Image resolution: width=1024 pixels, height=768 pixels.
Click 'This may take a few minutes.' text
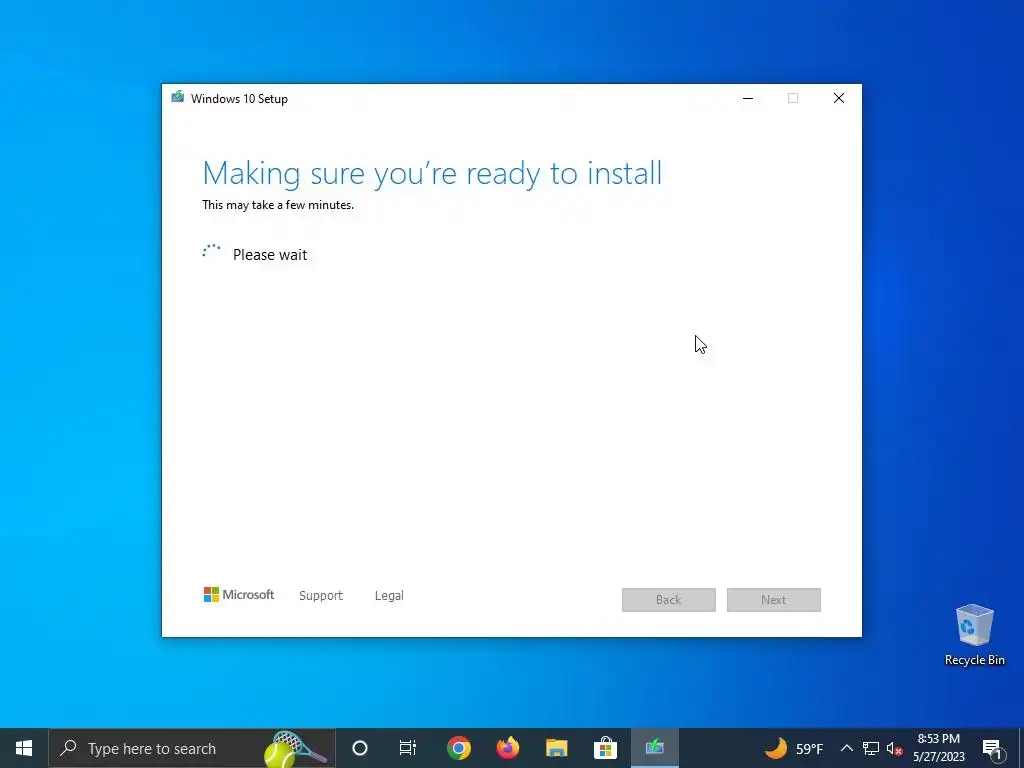click(x=278, y=205)
